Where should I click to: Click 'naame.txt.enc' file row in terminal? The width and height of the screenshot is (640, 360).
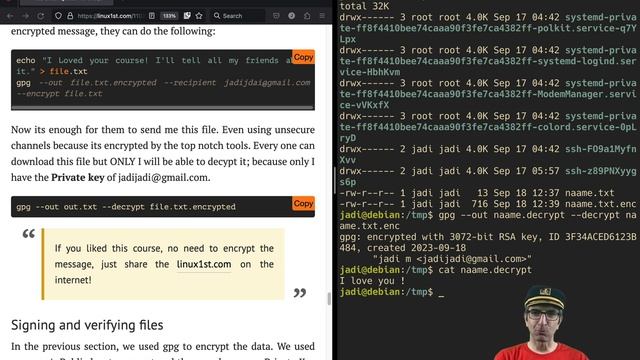pos(487,204)
